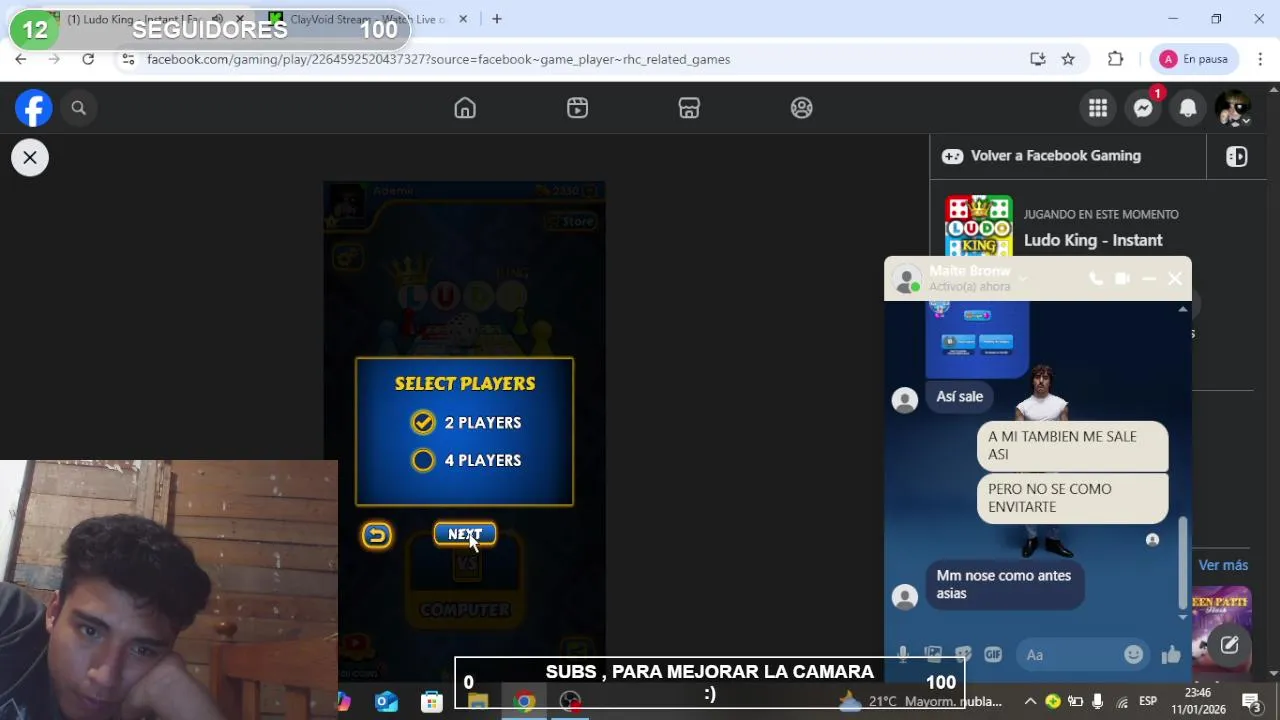Click the Ludo King game thumbnail
1280x720 pixels.
978,226
